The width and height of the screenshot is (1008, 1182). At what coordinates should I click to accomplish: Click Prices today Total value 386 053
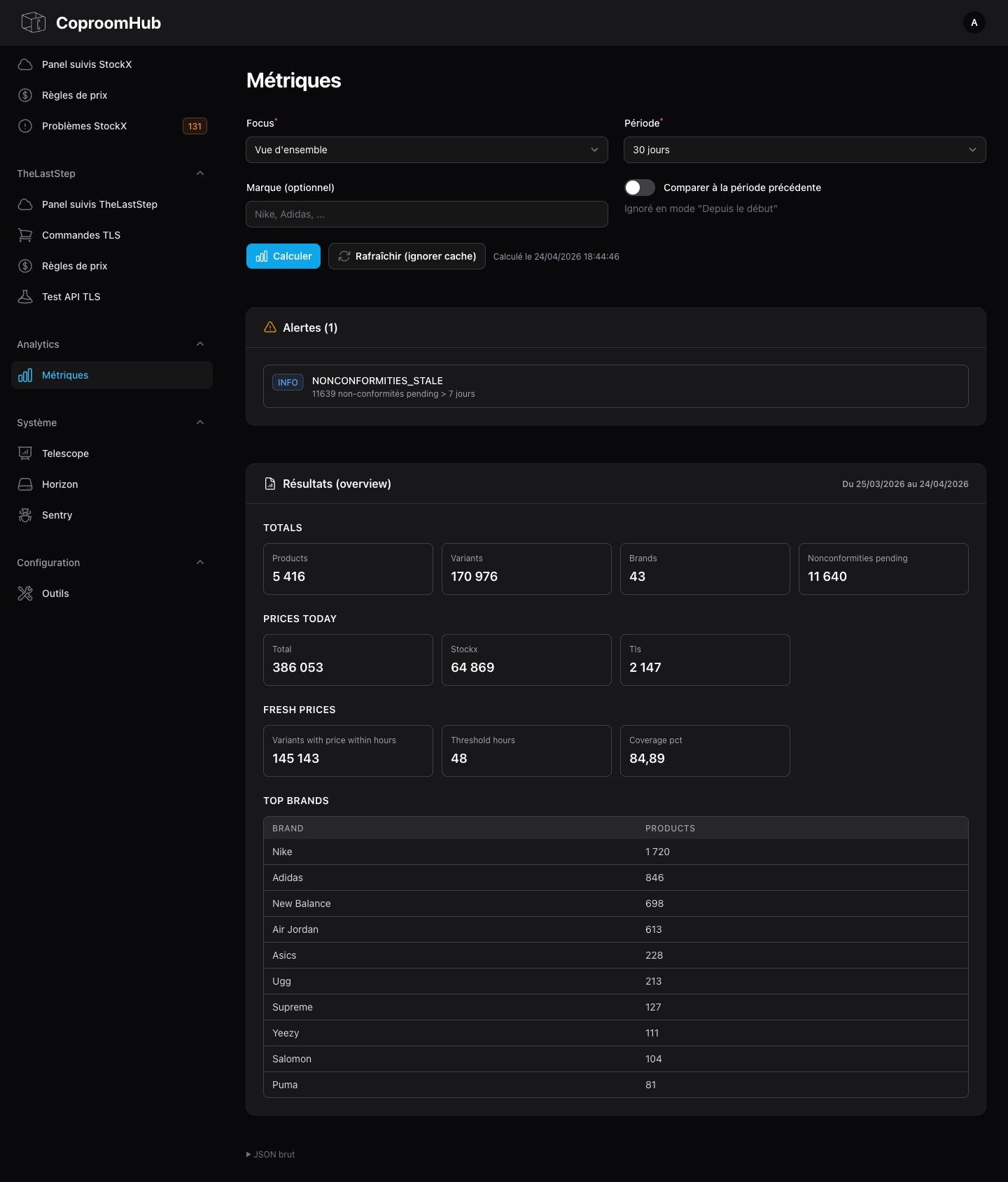297,668
